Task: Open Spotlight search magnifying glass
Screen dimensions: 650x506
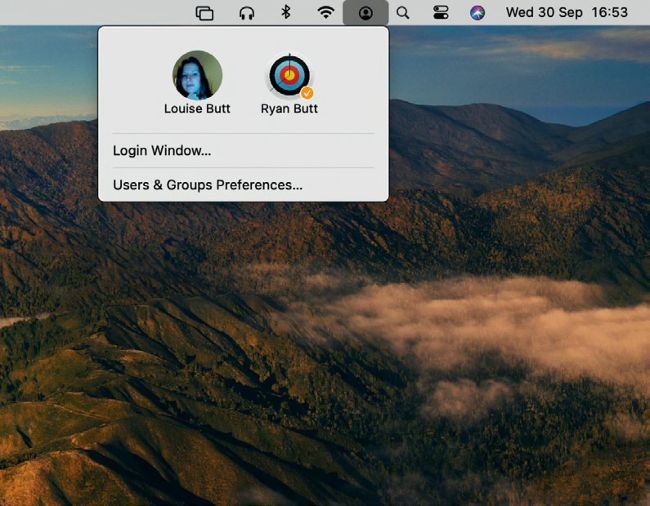Action: pos(402,13)
